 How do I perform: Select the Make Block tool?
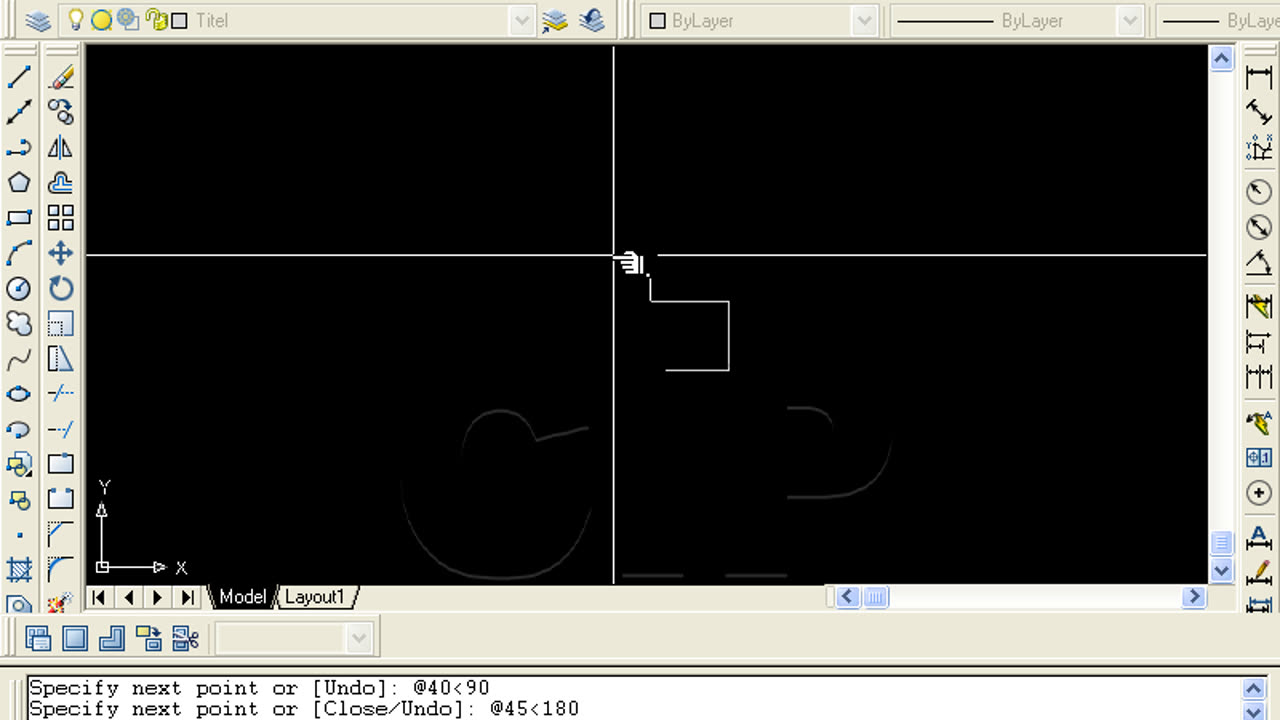click(x=19, y=499)
